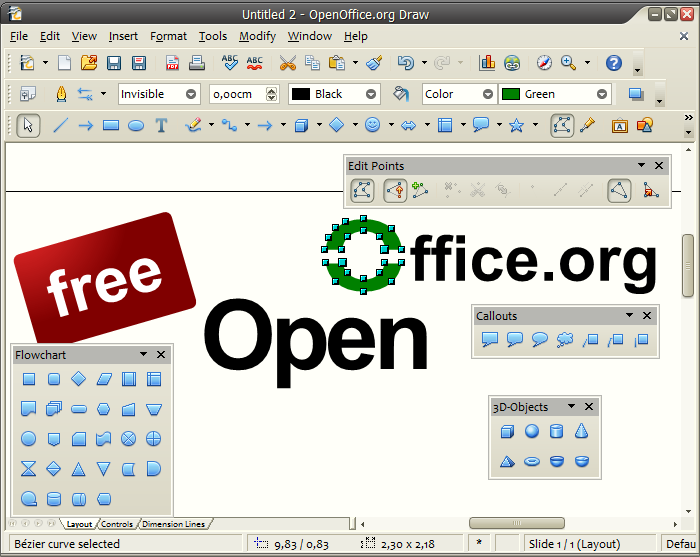Open the Color area style dropdown
700x557 pixels.
pyautogui.click(x=488, y=94)
